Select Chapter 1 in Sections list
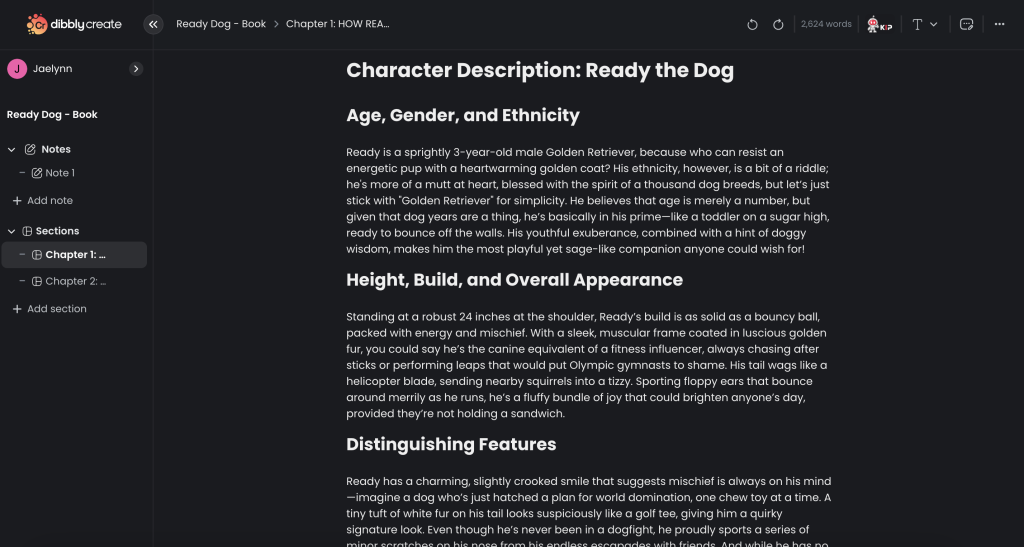Screen dimensions: 1024x547 pyautogui.click(x=75, y=255)
